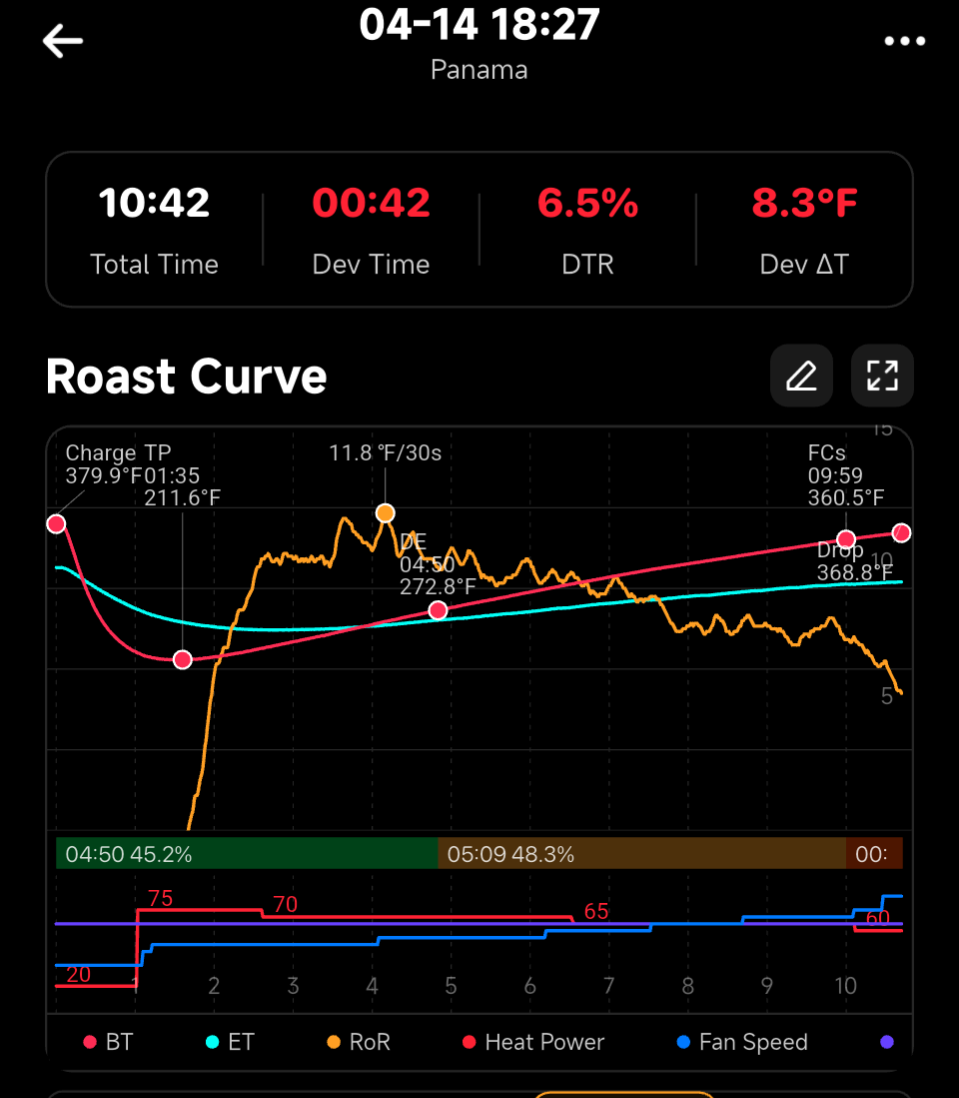Tap the heat power 65 label
Screen dimensions: 959x1098
pyautogui.click(x=596, y=911)
